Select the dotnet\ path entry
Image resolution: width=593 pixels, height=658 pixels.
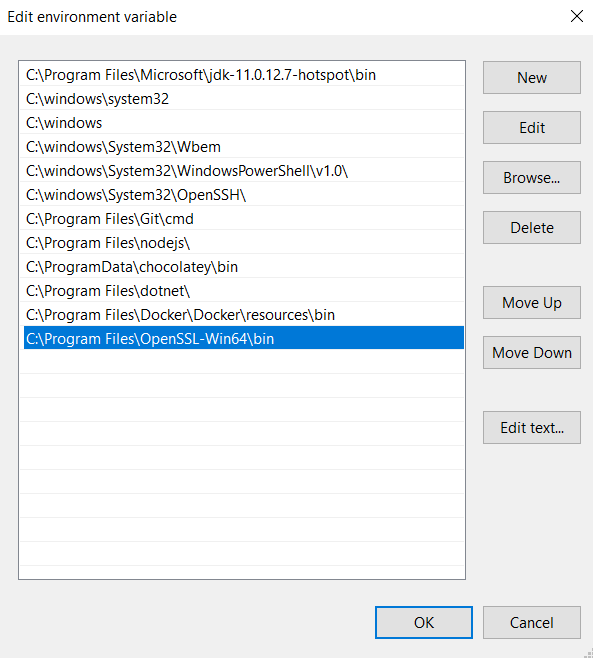point(244,290)
